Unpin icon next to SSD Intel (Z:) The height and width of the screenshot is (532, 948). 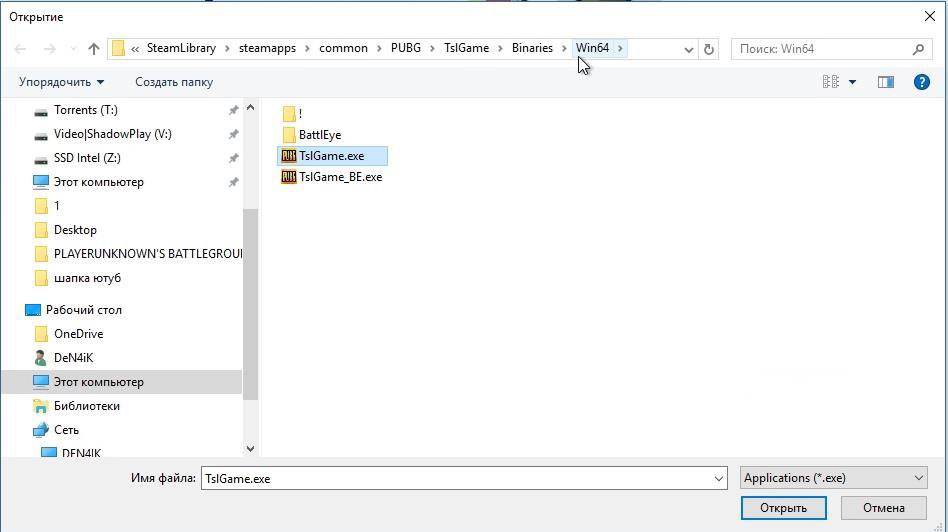pos(233,158)
